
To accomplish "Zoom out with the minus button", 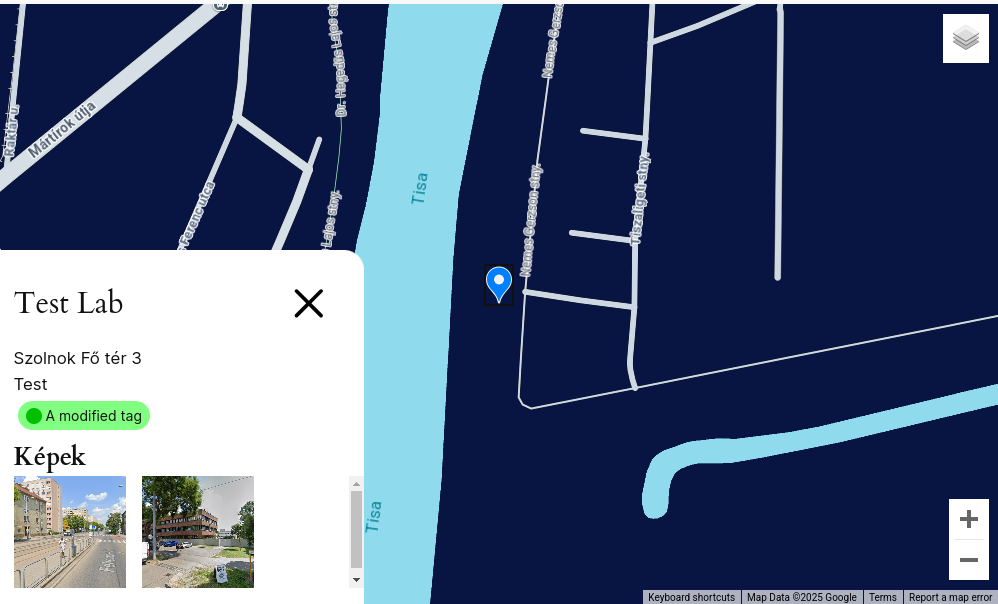I will point(969,560).
